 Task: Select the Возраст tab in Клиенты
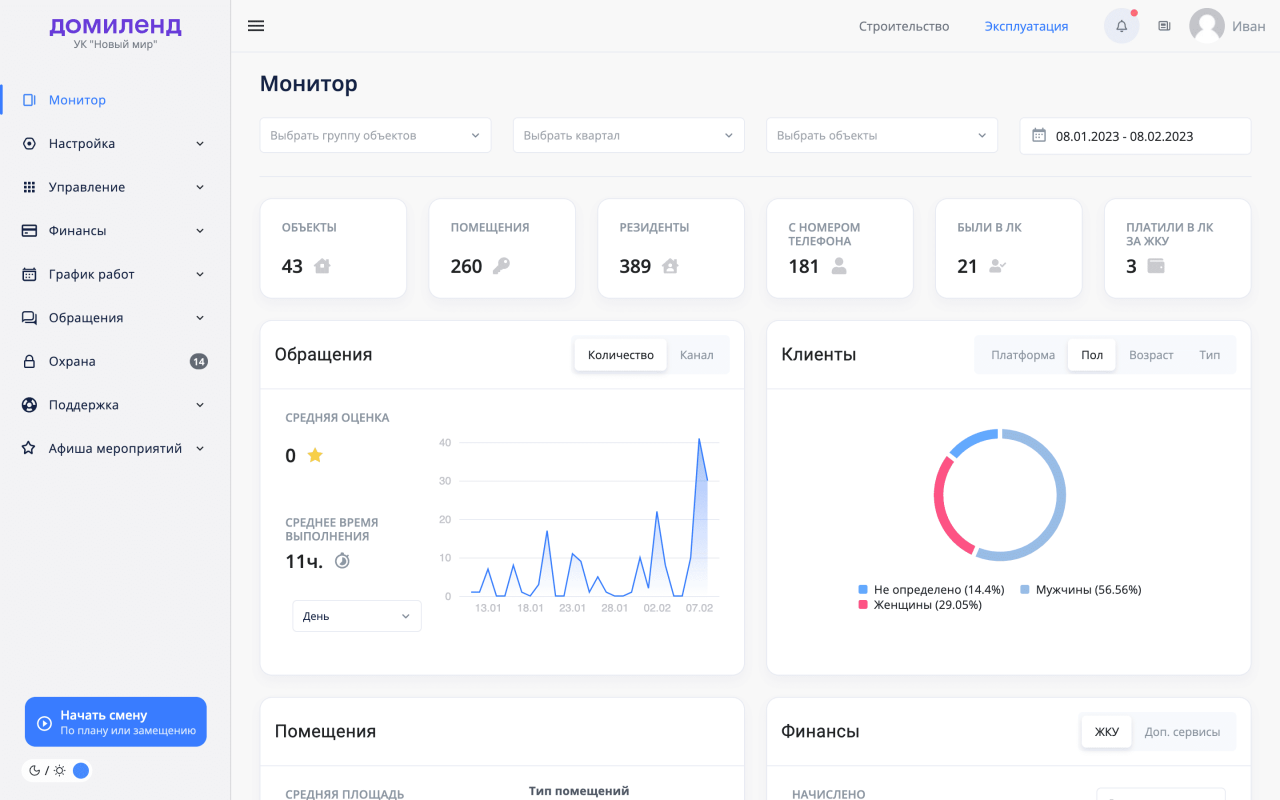tap(1151, 355)
